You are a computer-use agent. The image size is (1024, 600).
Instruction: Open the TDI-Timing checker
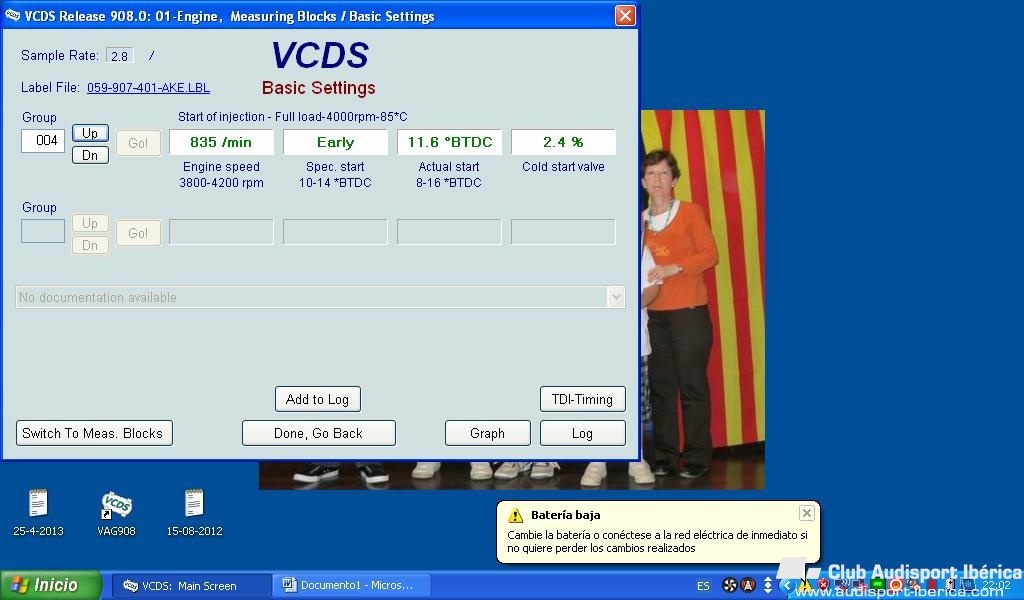tap(583, 399)
